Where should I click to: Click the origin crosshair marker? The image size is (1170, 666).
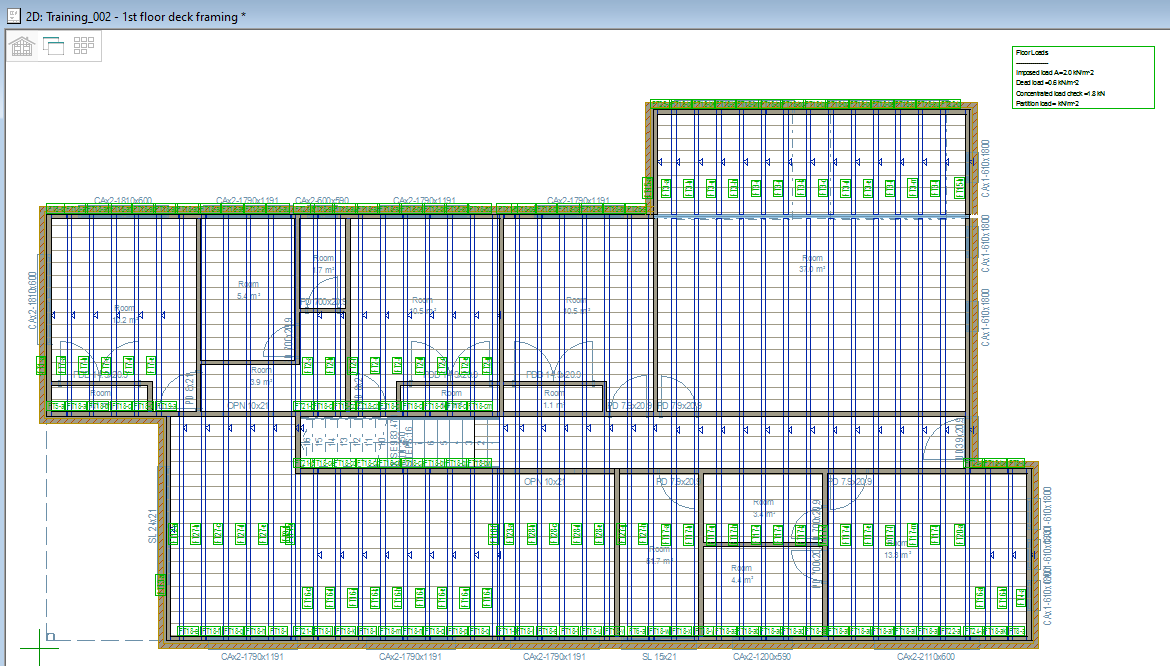pos(50,635)
